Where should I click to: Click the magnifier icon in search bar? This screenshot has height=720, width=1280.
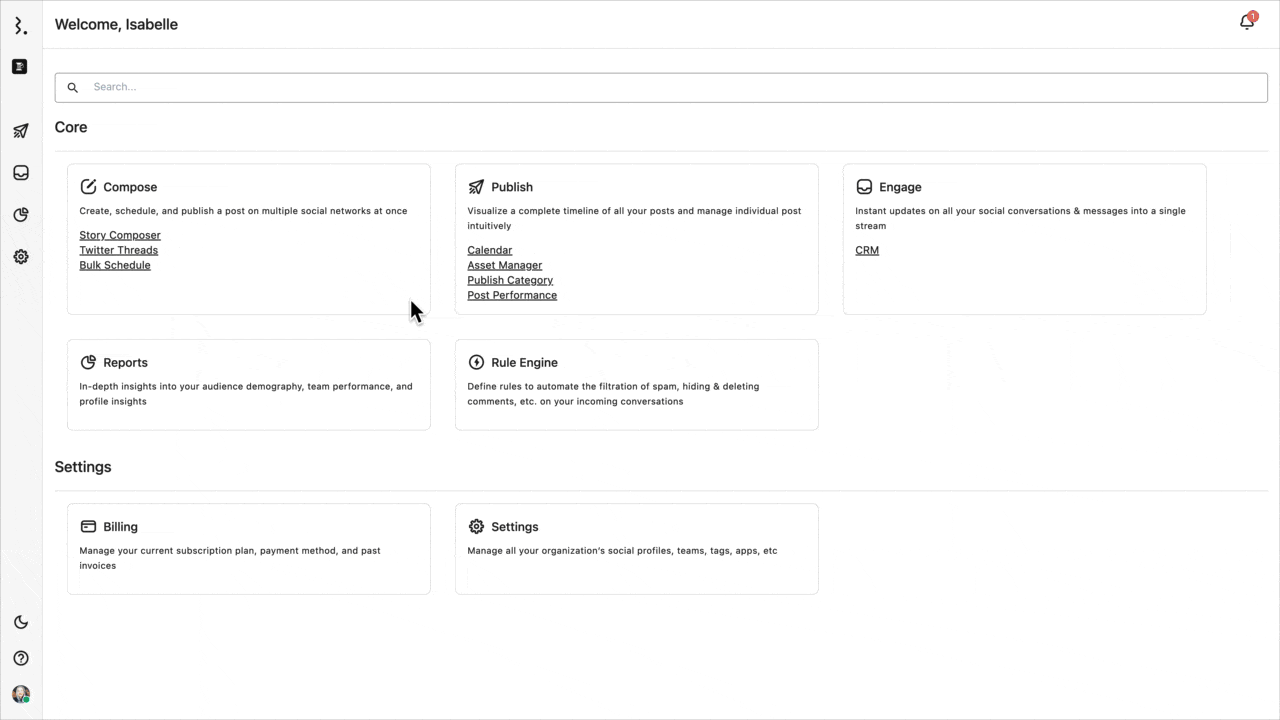tap(72, 87)
